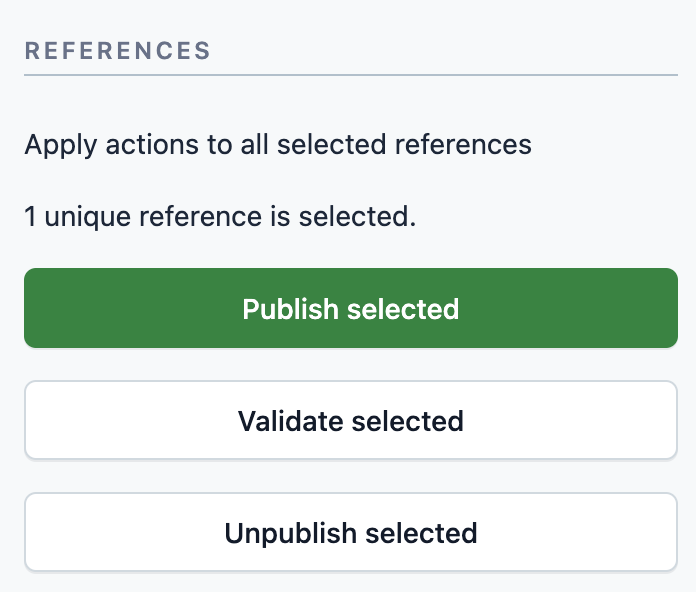Image resolution: width=696 pixels, height=592 pixels.
Task: Click the word "selected" in the Unpublish button
Action: [x=419, y=533]
